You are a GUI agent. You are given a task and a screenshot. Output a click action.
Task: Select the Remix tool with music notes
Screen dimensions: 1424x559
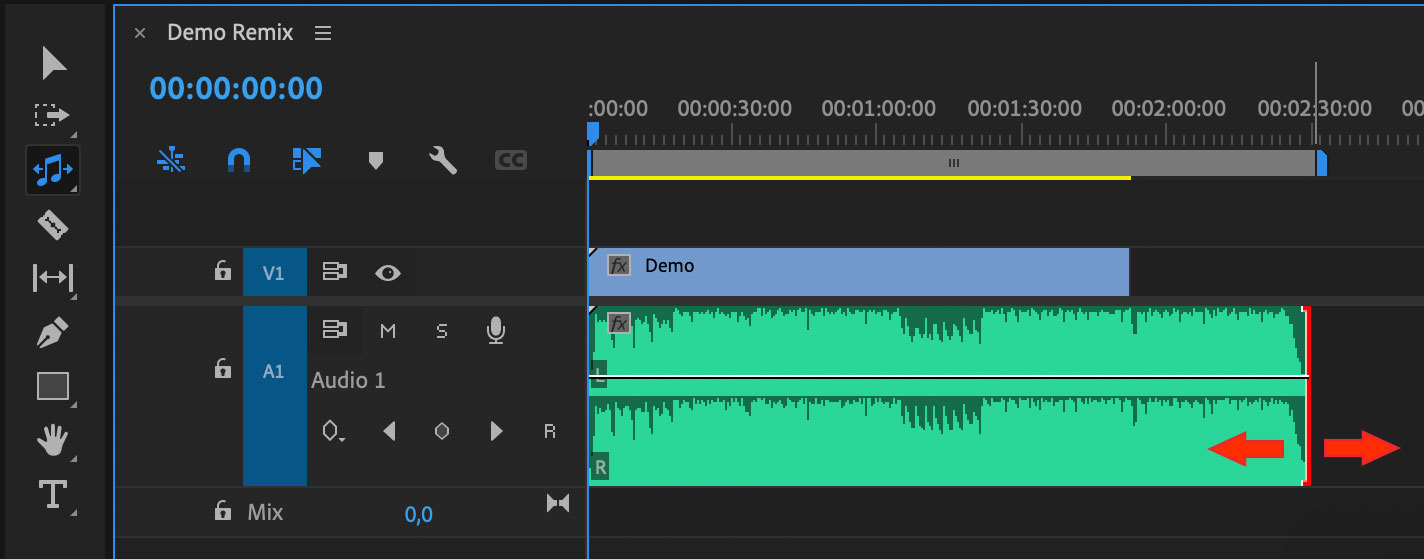coord(53,170)
